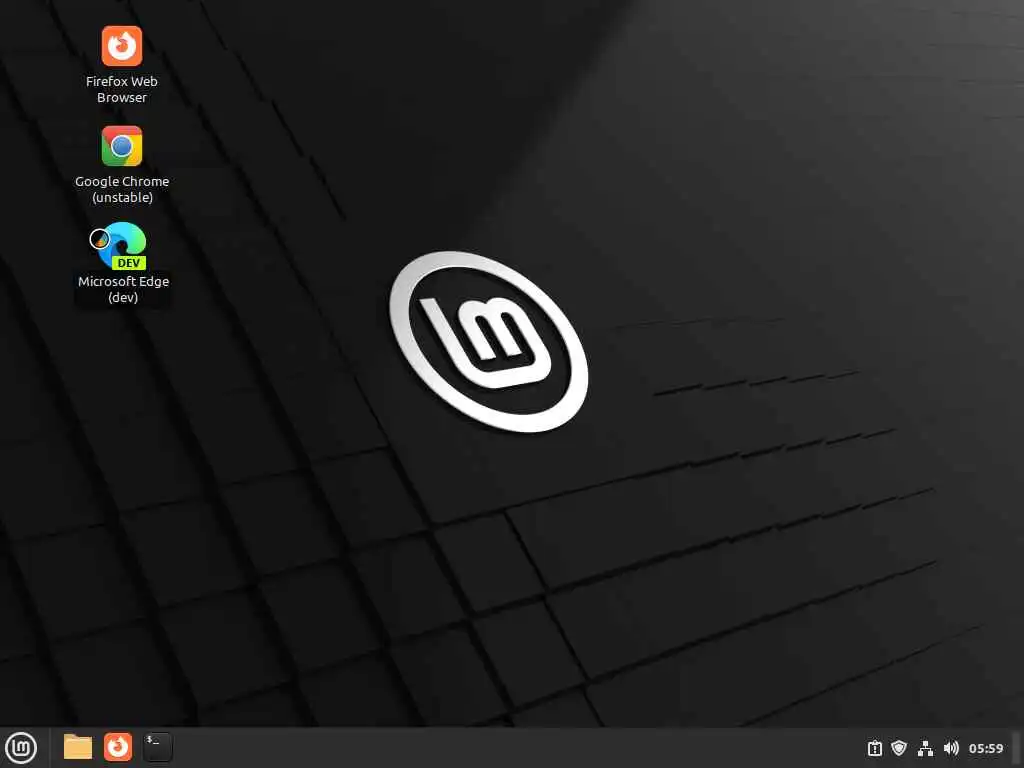Screen dimensions: 1024x768
Task: Open the sound volume tray icon
Action: click(951, 748)
